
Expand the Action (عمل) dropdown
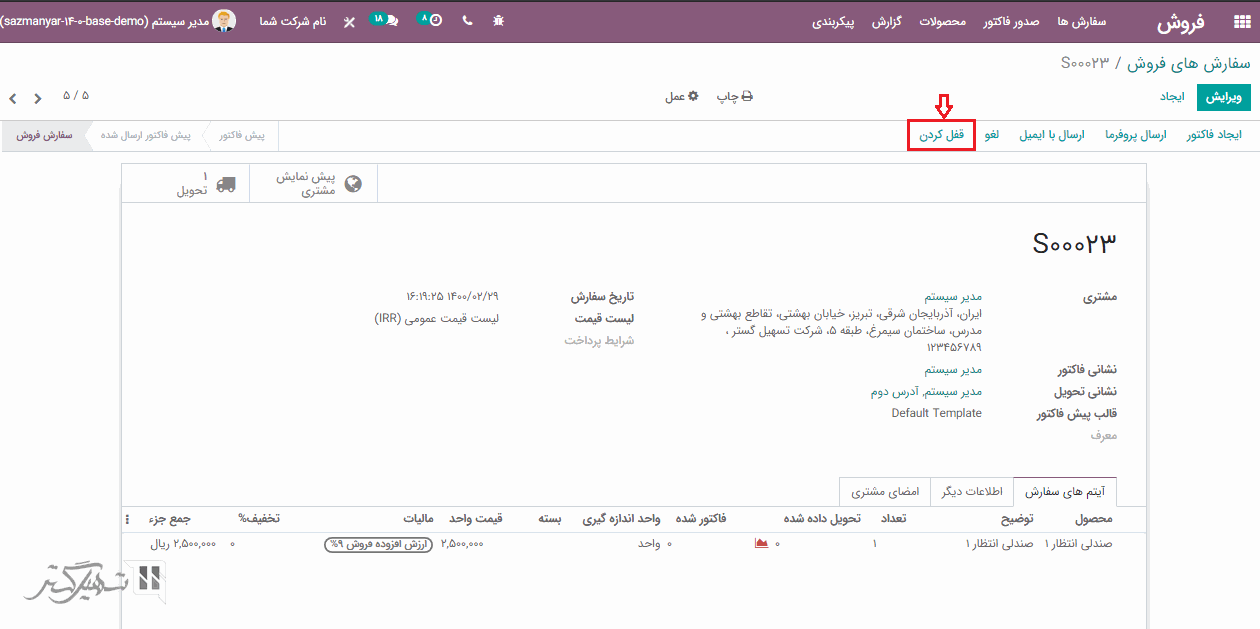[682, 97]
